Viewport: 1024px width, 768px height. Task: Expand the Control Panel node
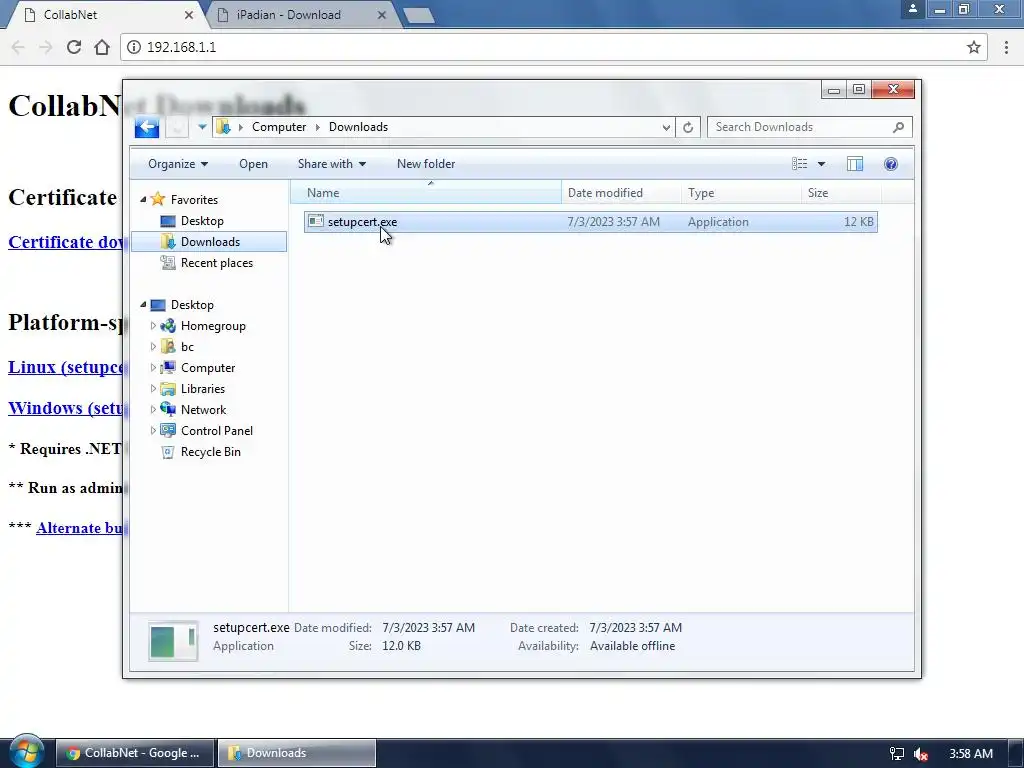pos(153,430)
